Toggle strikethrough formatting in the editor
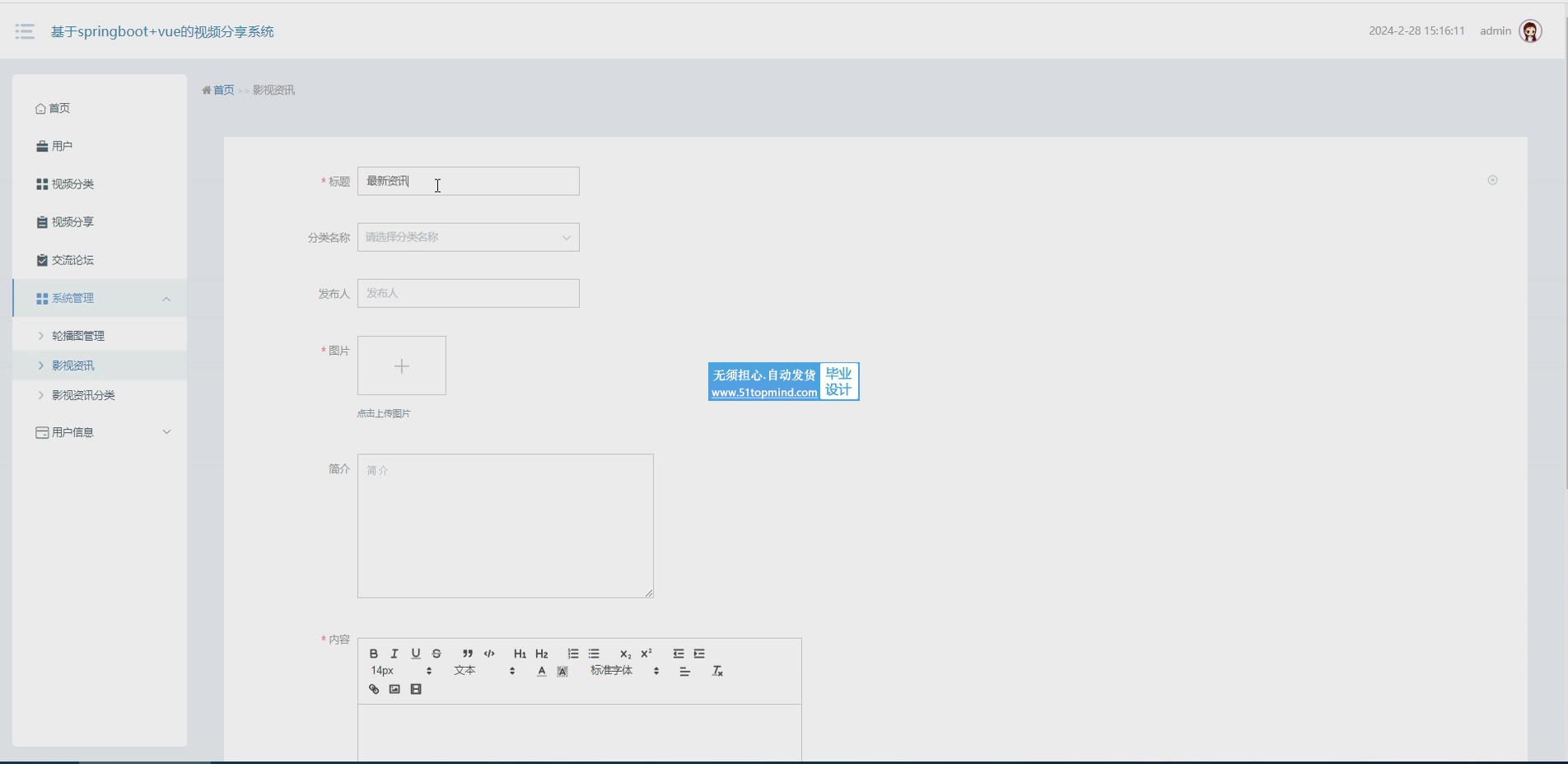This screenshot has height=764, width=1568. 436,654
